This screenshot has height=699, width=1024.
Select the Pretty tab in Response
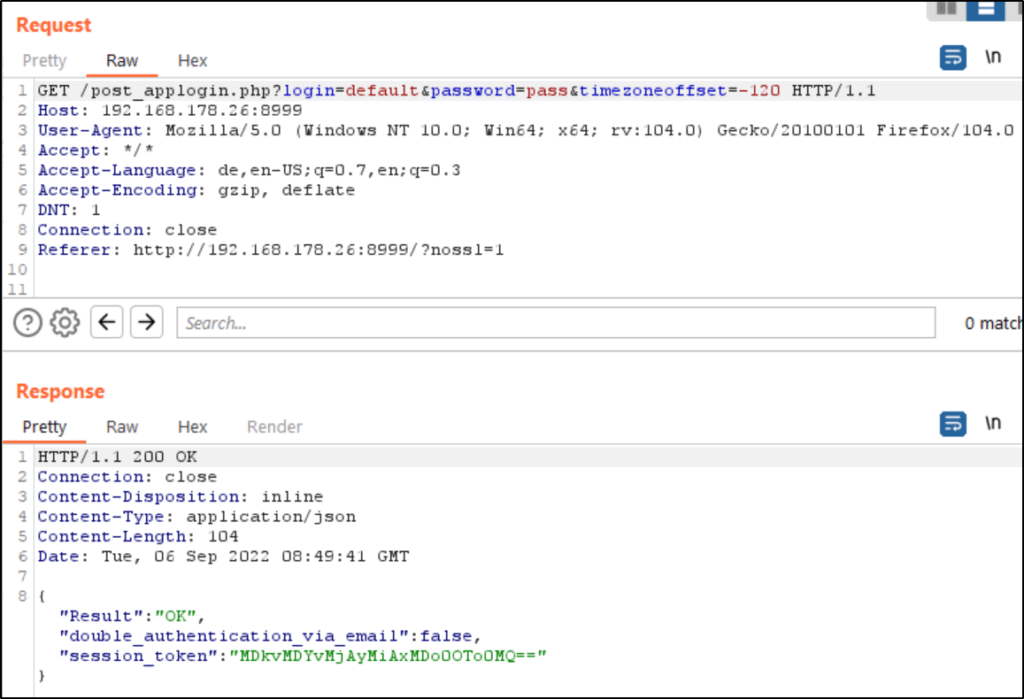[x=44, y=427]
